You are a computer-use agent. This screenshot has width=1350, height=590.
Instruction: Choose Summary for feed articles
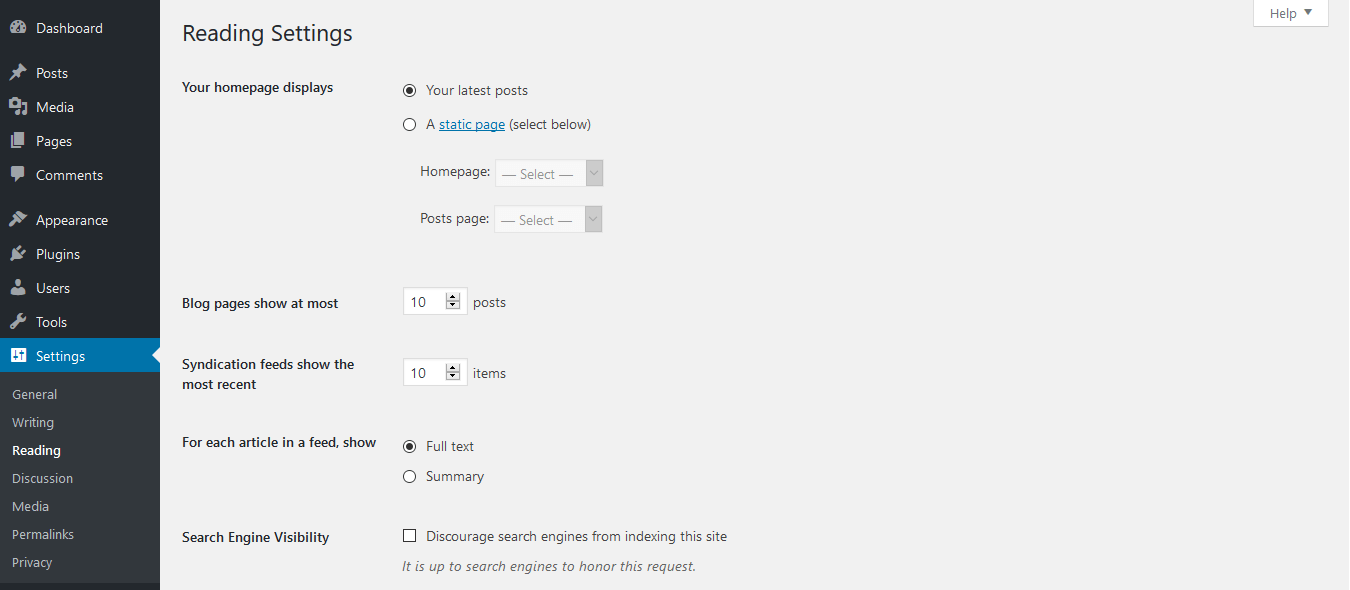[409, 477]
